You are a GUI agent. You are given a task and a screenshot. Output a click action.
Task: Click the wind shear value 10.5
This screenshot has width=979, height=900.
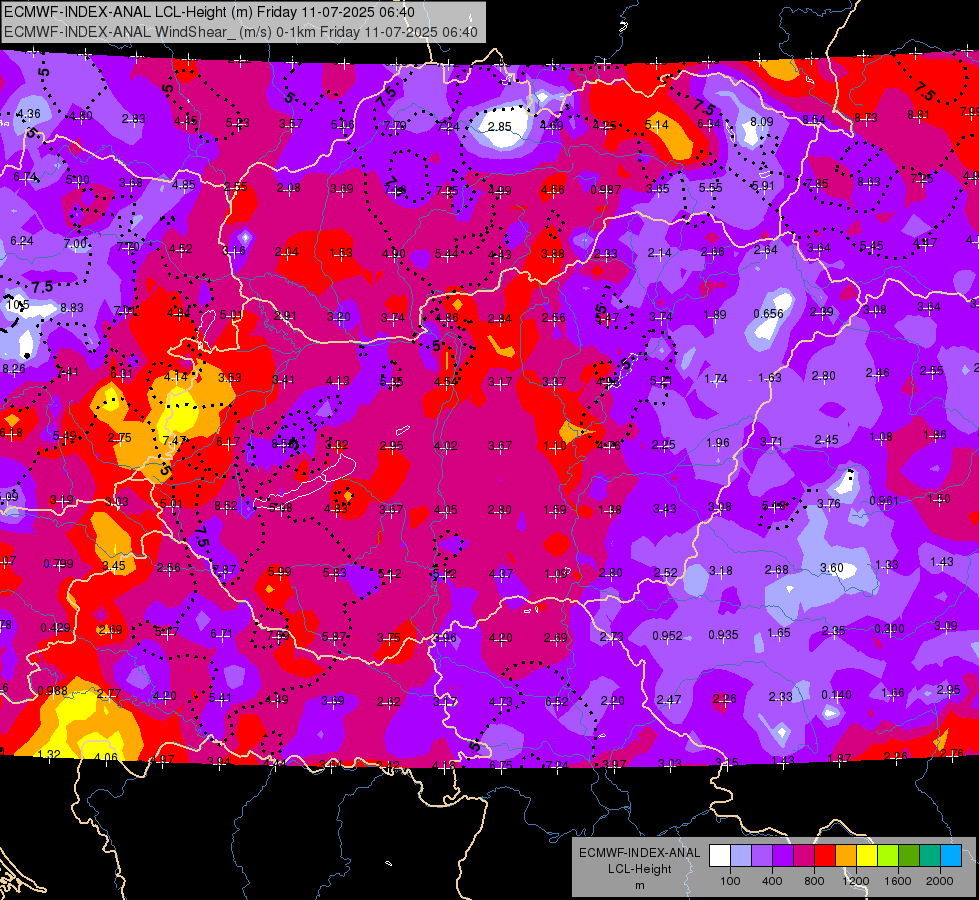(x=17, y=305)
